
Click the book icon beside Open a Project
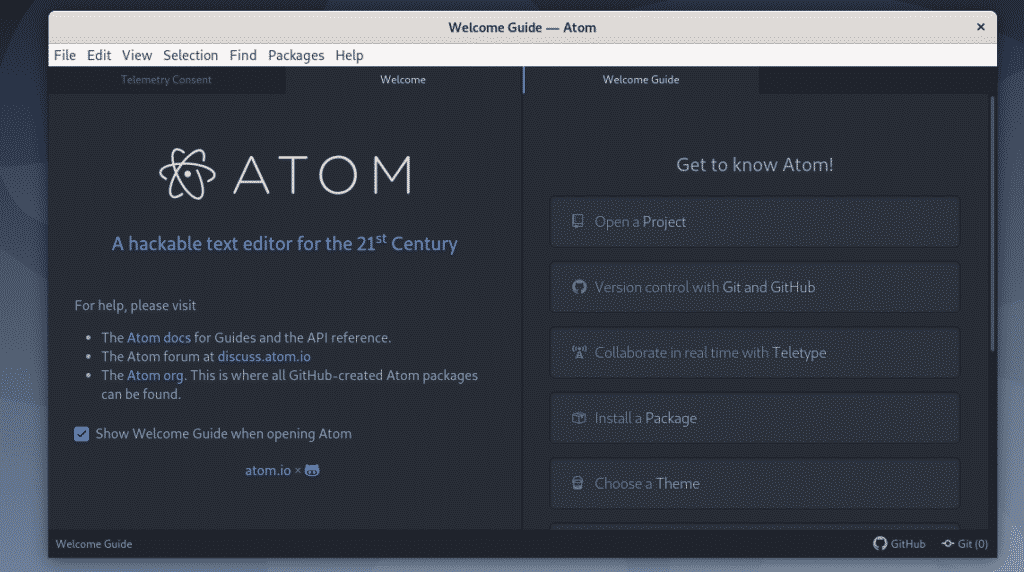[x=578, y=221]
